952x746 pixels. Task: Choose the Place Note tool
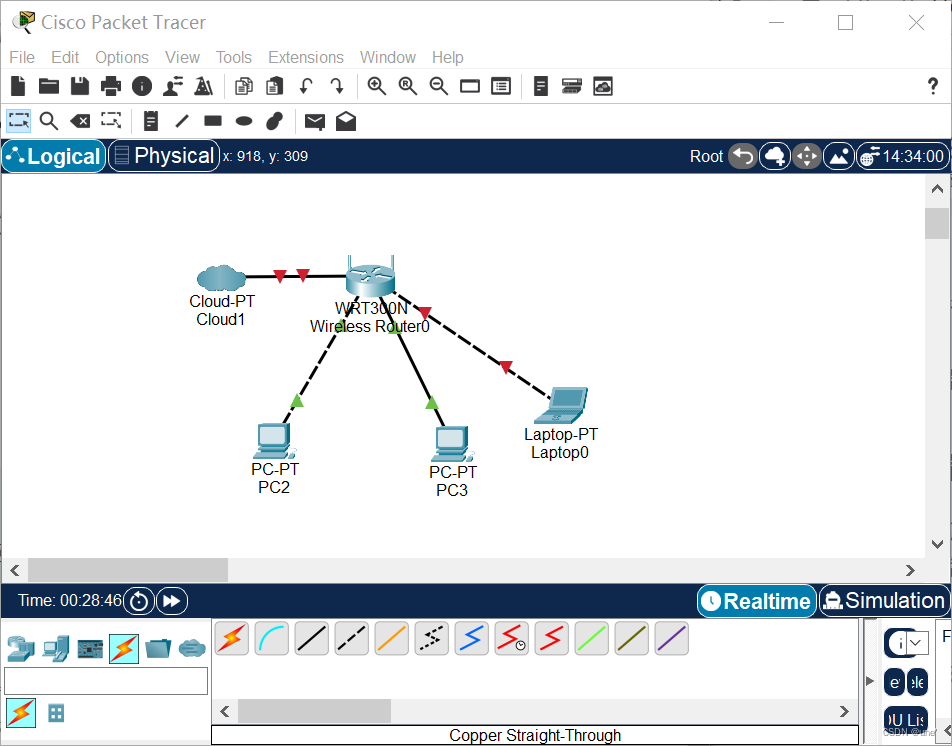pyautogui.click(x=151, y=121)
